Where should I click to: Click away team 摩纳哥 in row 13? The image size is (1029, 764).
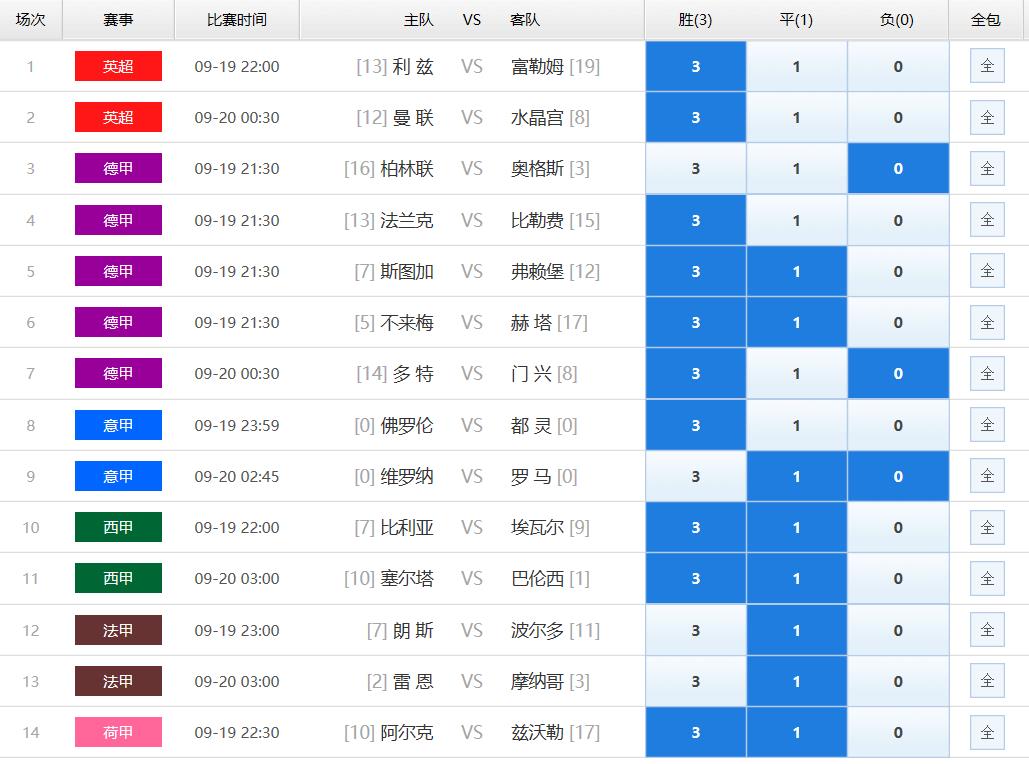pyautogui.click(x=537, y=681)
